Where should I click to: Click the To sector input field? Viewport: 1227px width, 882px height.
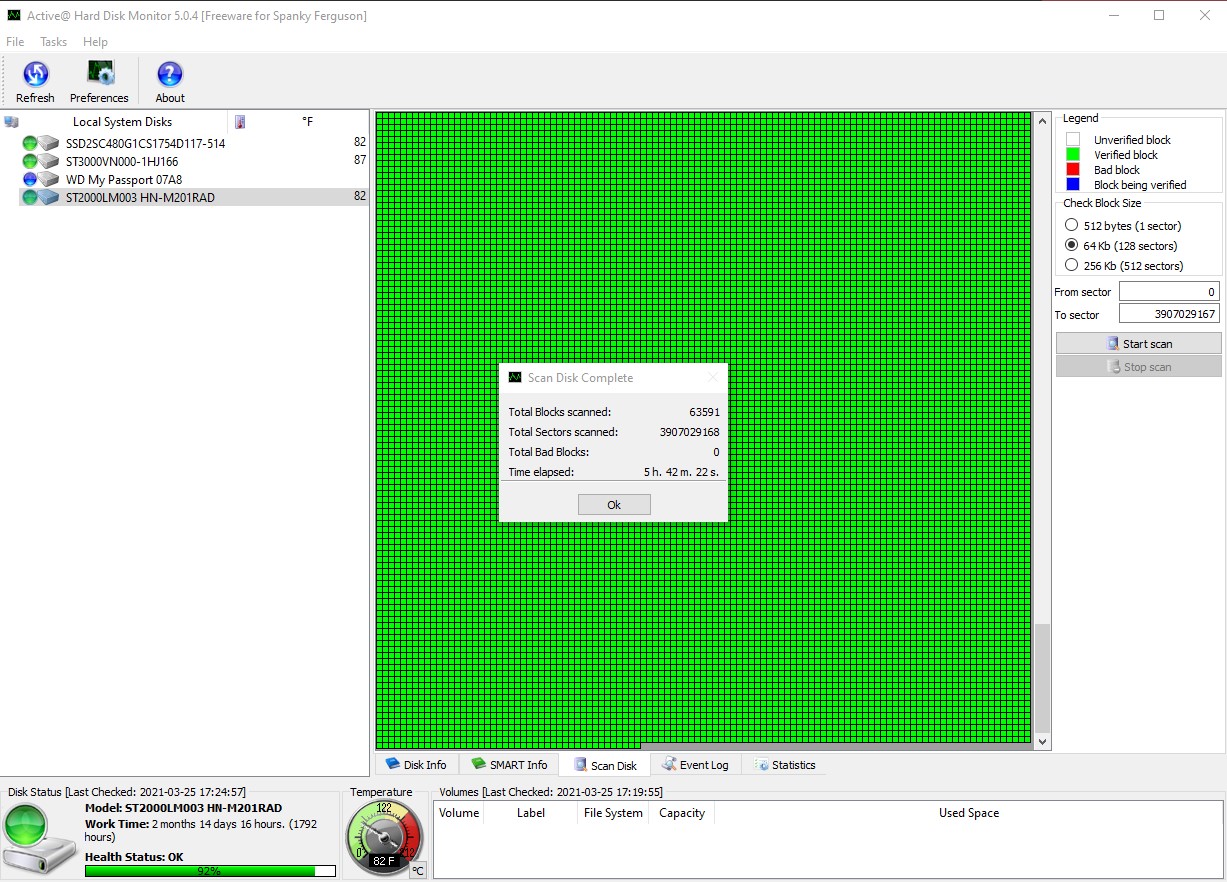[1168, 314]
